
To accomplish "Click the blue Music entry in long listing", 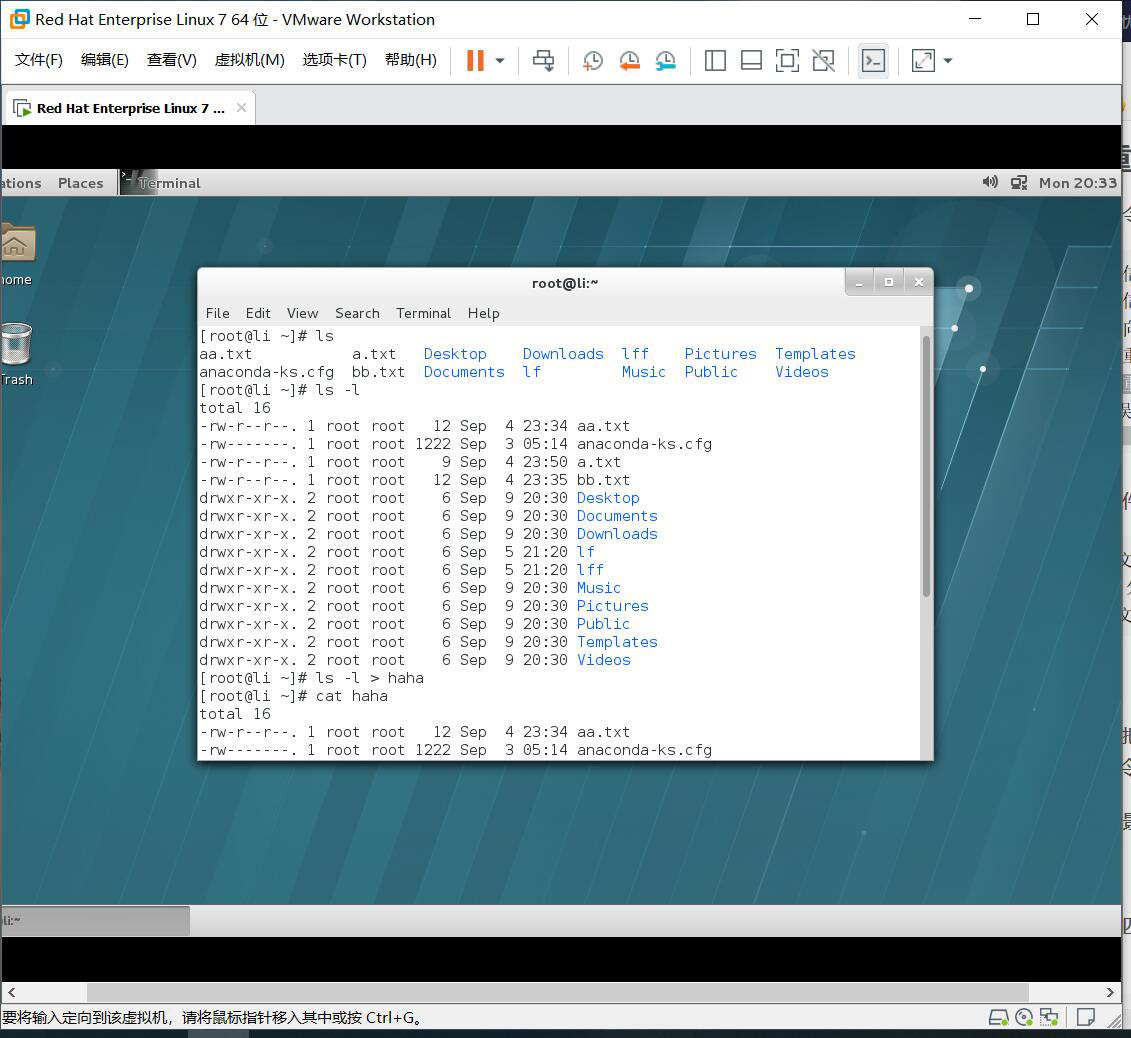I will tap(599, 588).
